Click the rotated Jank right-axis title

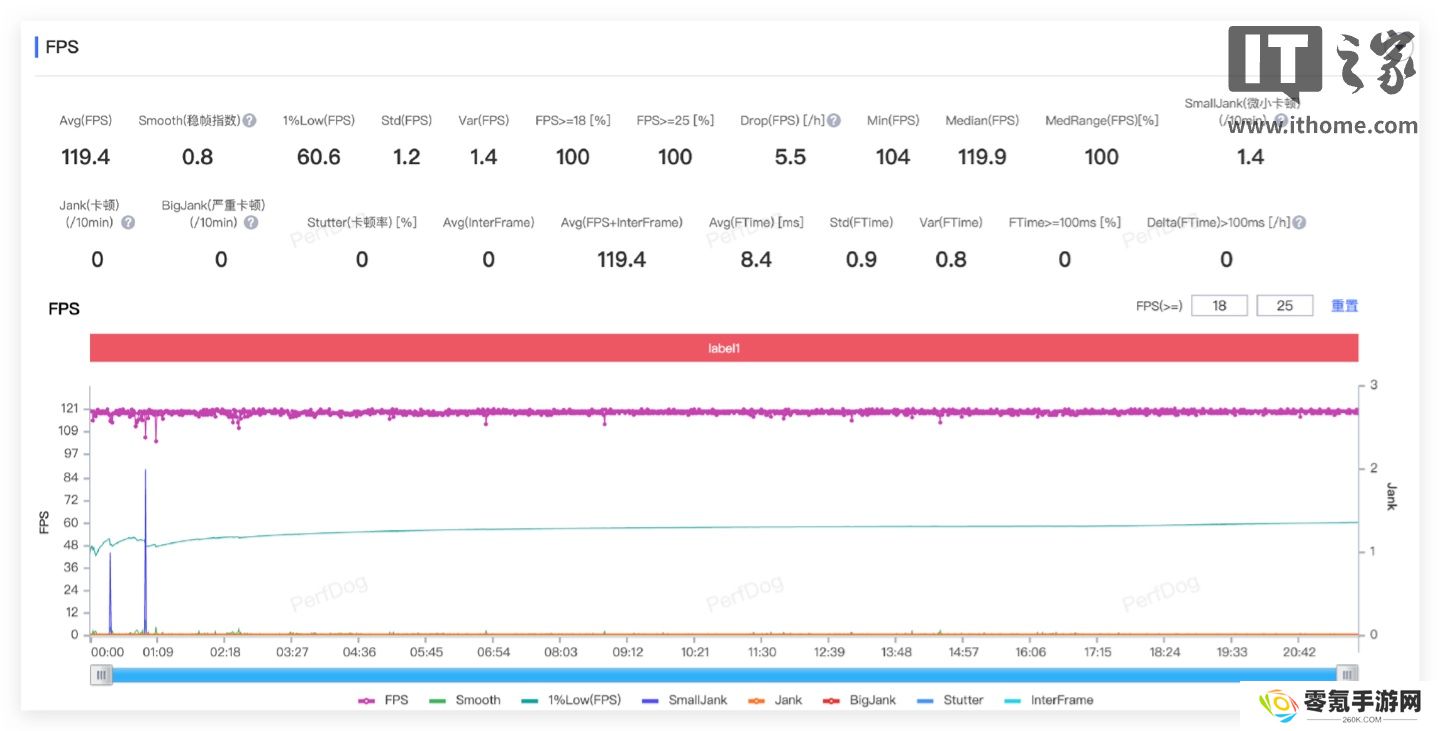1391,496
